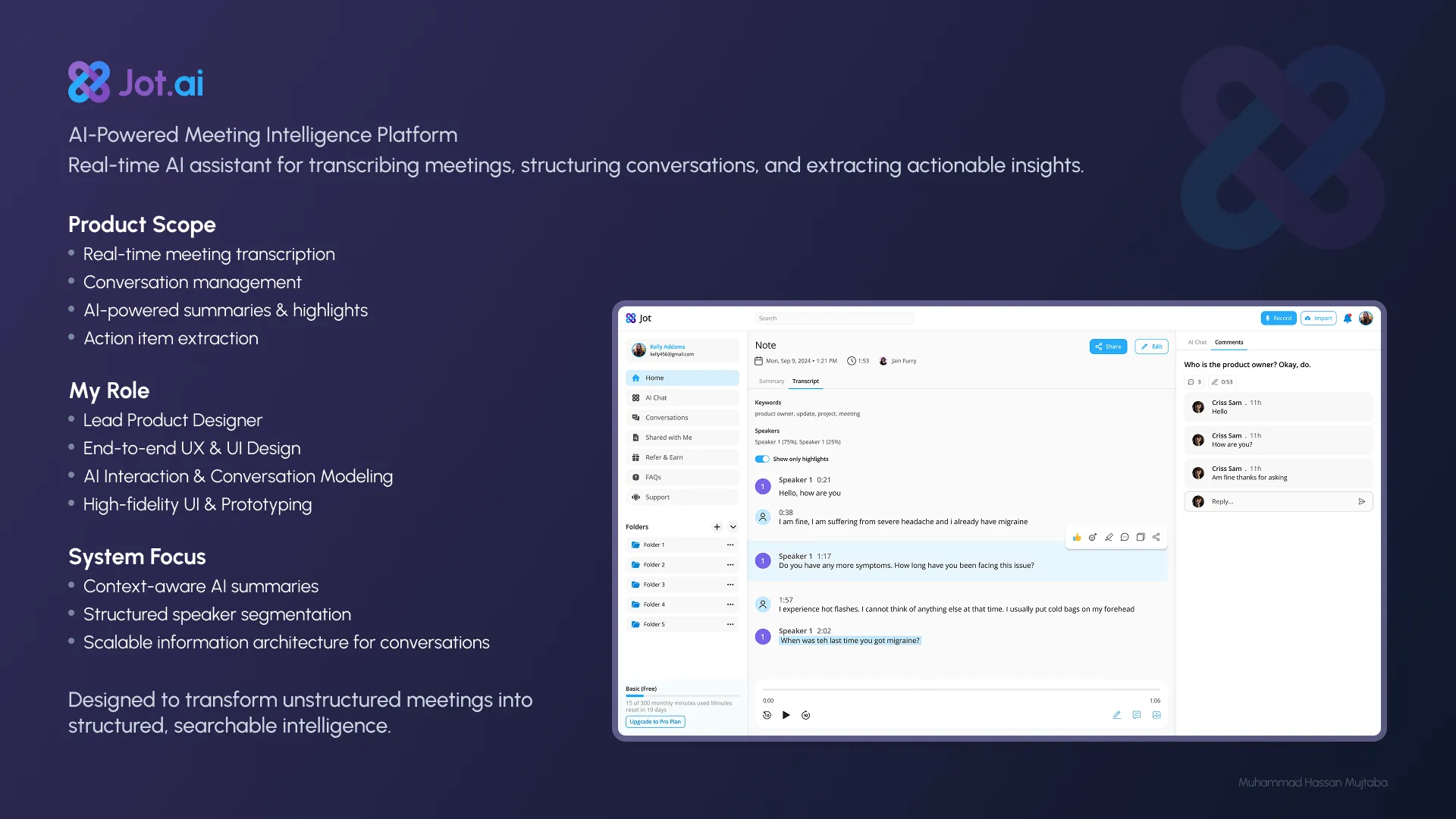Click Criss Sam's 'Am fine thanks for asking' comment
The image size is (1456, 819).
tap(1279, 473)
